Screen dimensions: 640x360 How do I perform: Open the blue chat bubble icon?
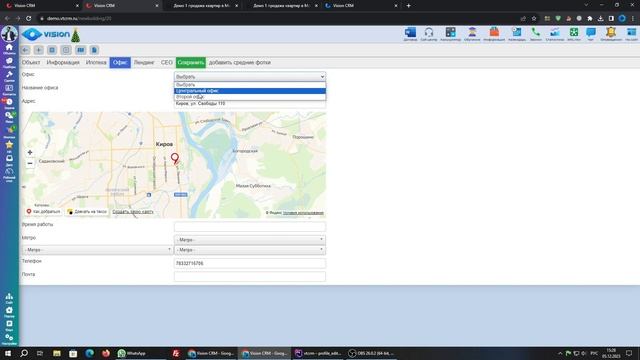(591, 33)
